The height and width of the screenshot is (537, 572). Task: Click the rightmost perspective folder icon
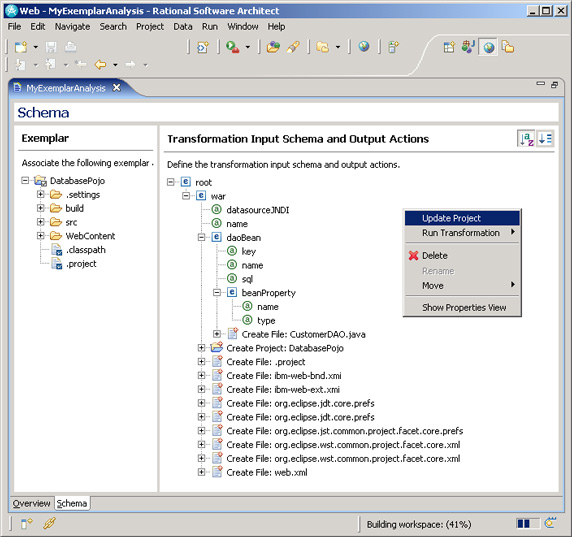pos(508,47)
